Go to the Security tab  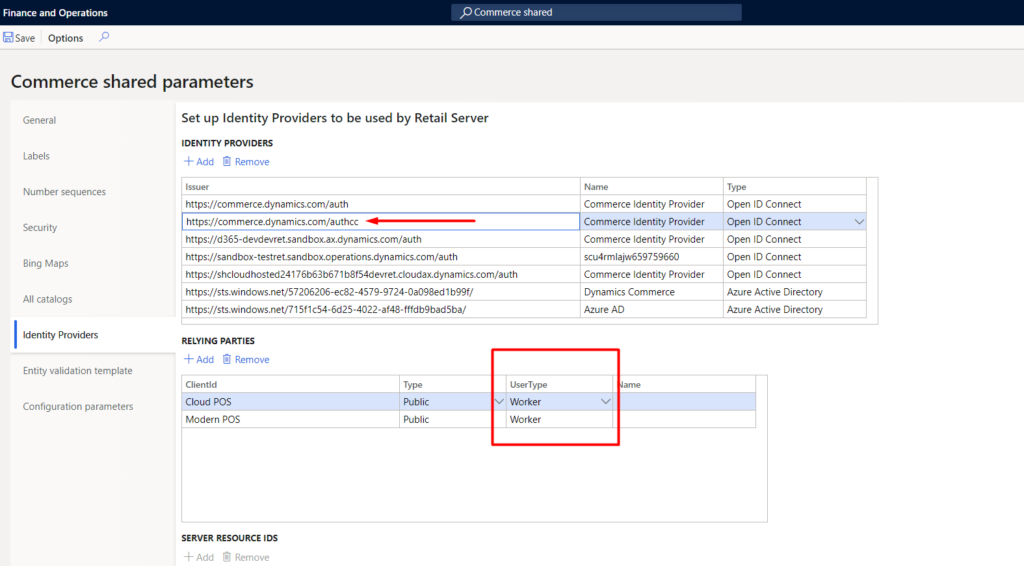click(x=40, y=228)
